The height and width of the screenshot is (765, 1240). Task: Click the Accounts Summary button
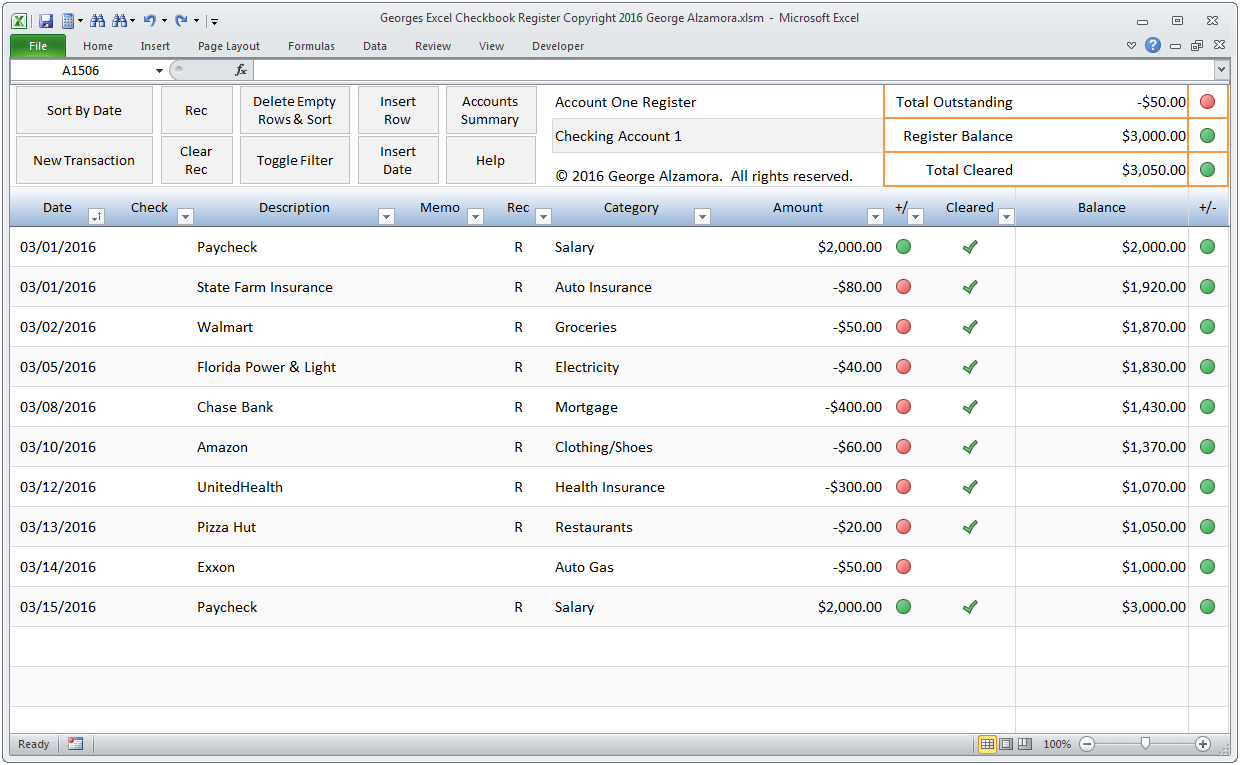click(x=491, y=110)
